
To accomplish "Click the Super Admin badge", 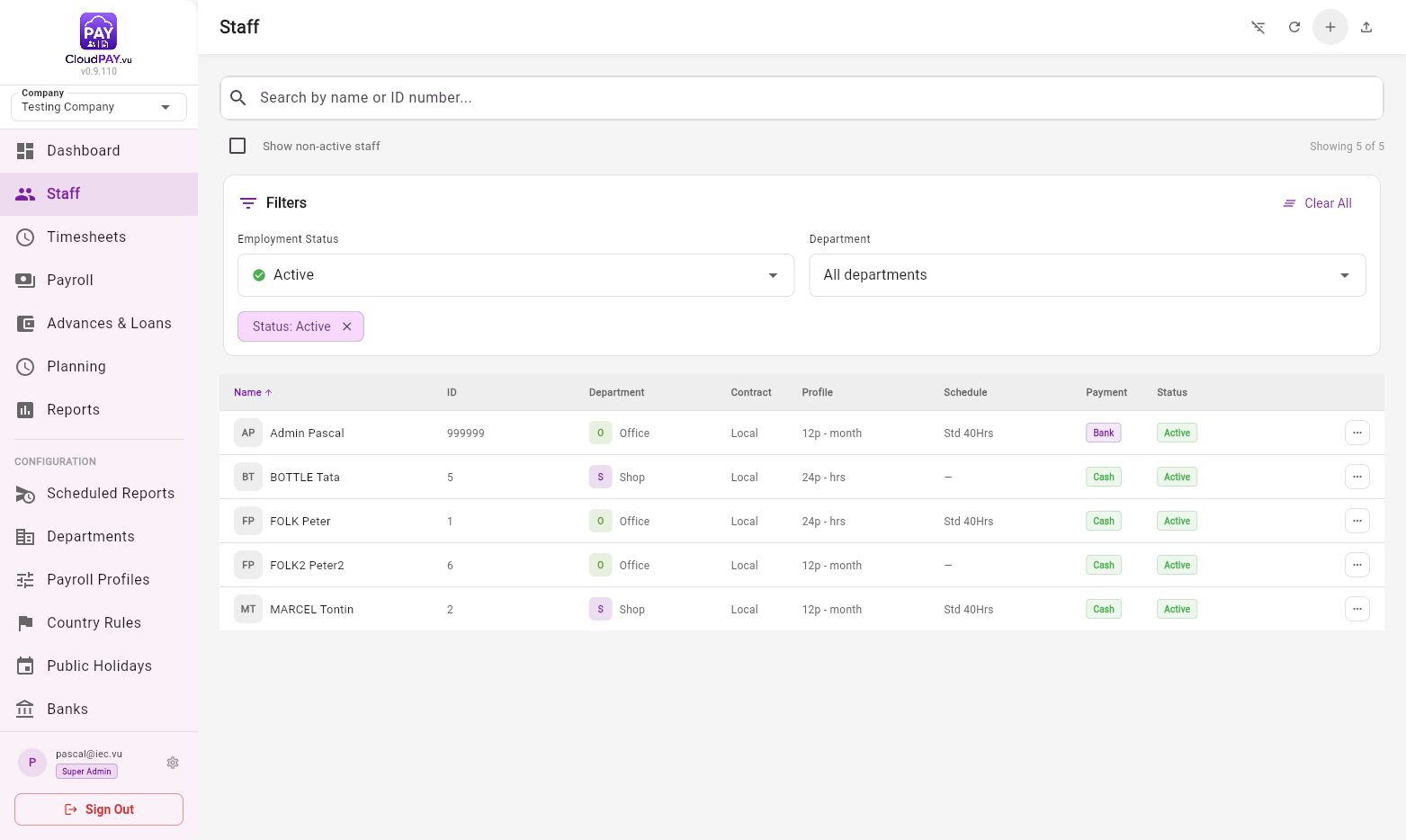I will 86,772.
